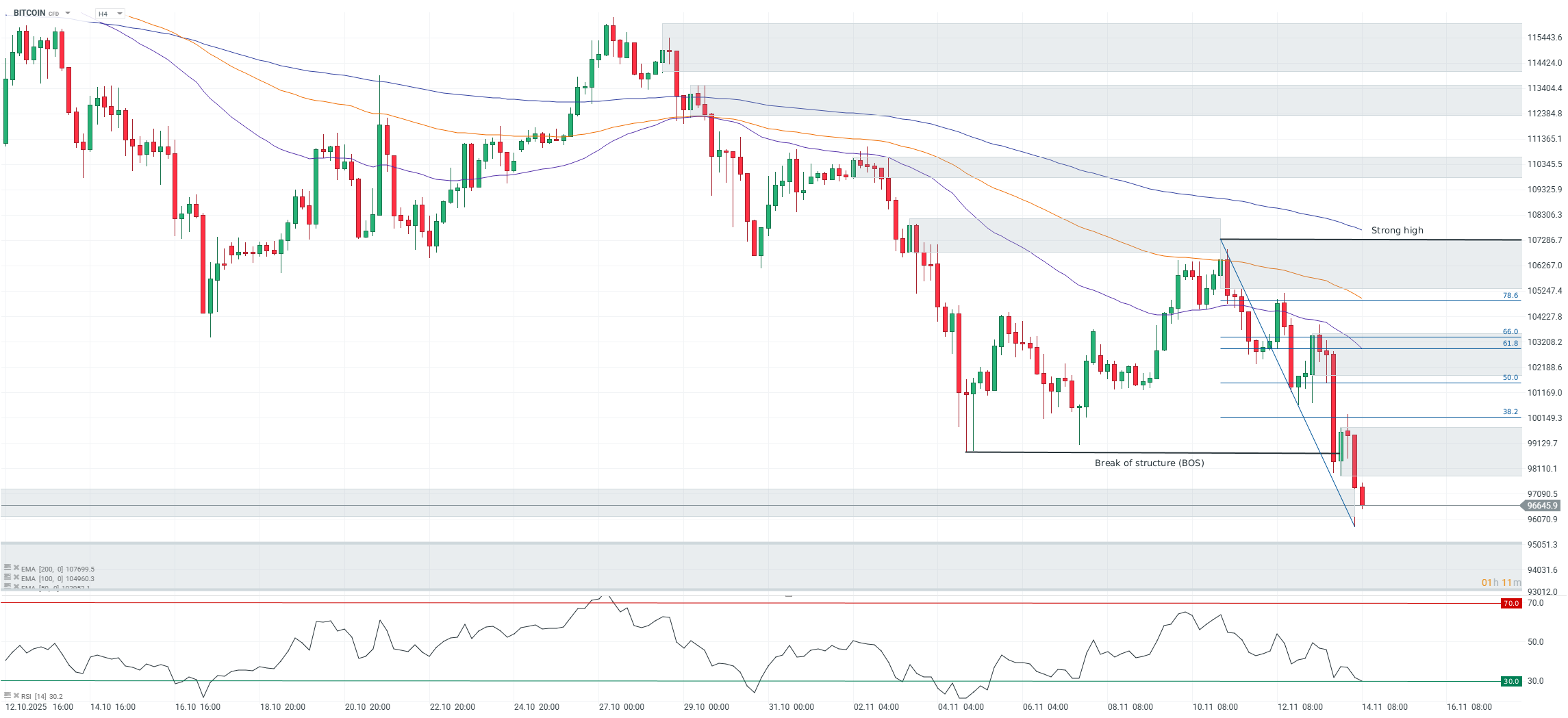
Task: Expand the symbol selector arrow next to CFD
Action: point(66,12)
